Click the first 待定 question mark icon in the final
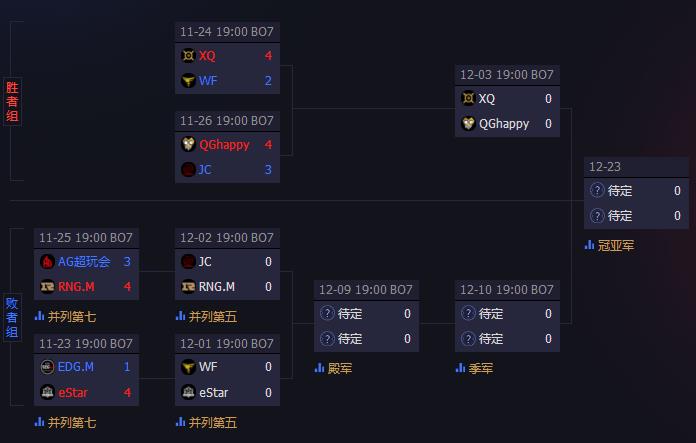The image size is (696, 443). 597,190
